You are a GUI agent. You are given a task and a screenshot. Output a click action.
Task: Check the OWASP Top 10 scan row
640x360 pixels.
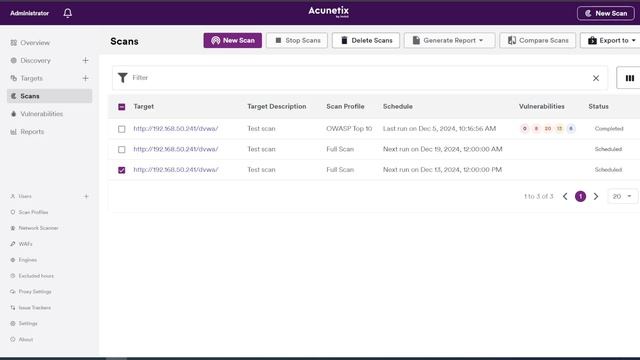coord(122,129)
